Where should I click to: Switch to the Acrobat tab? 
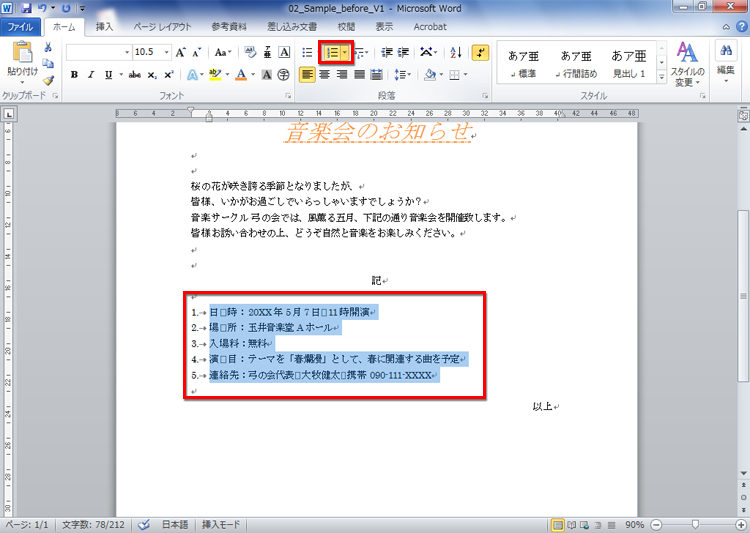pos(430,27)
